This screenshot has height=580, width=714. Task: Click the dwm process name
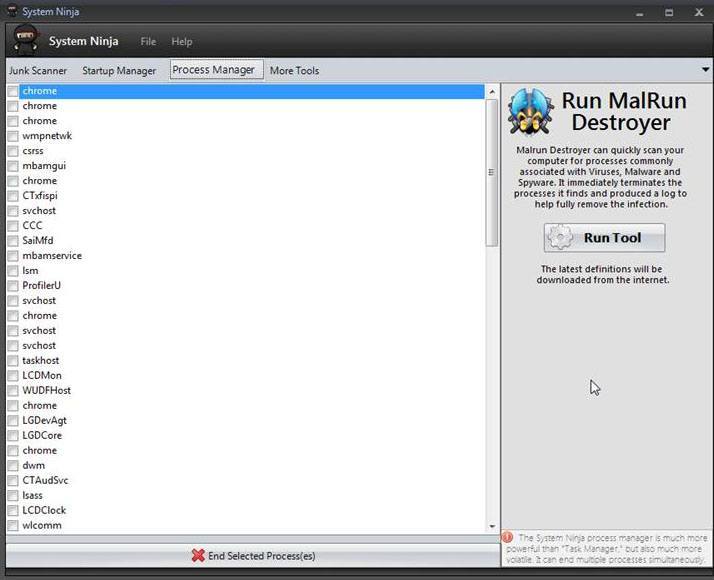coord(34,465)
